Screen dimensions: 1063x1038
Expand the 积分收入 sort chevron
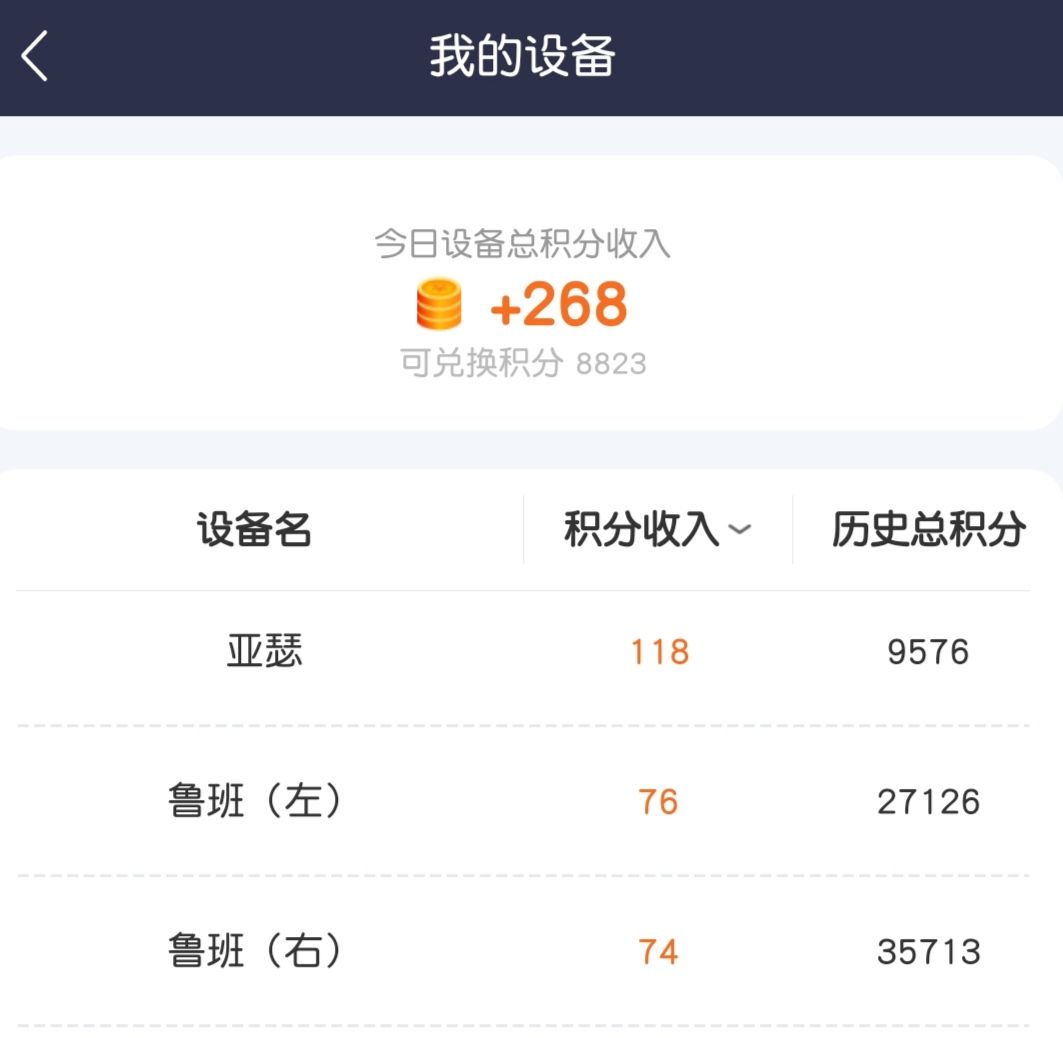tap(740, 529)
